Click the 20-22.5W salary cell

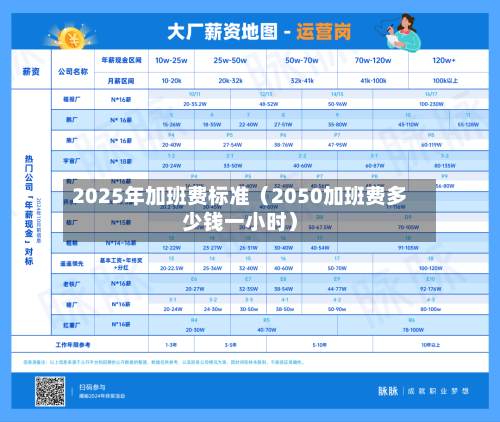coord(171,268)
